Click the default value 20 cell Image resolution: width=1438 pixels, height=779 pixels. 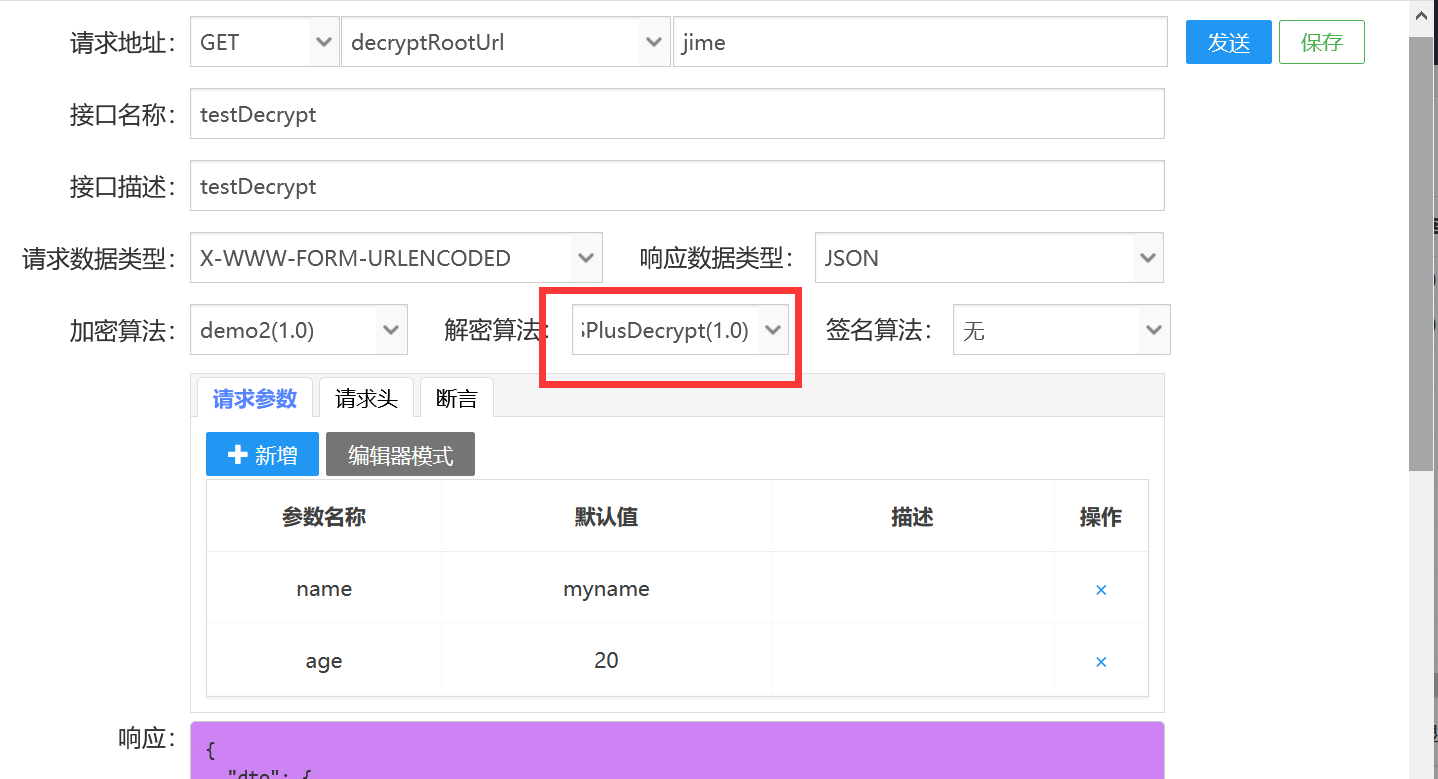tap(606, 660)
